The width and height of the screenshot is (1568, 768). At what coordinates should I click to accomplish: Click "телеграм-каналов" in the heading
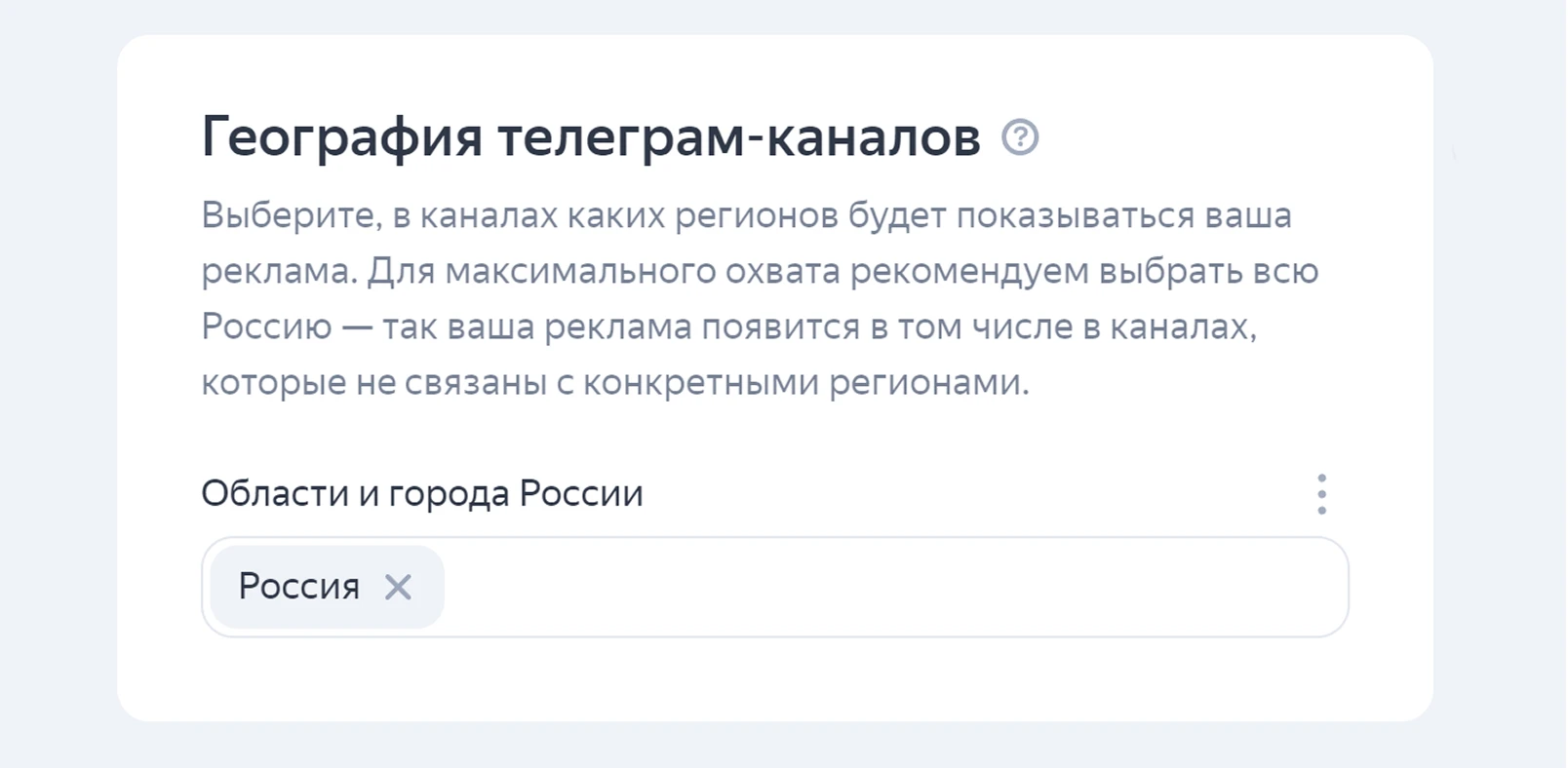pyautogui.click(x=739, y=137)
